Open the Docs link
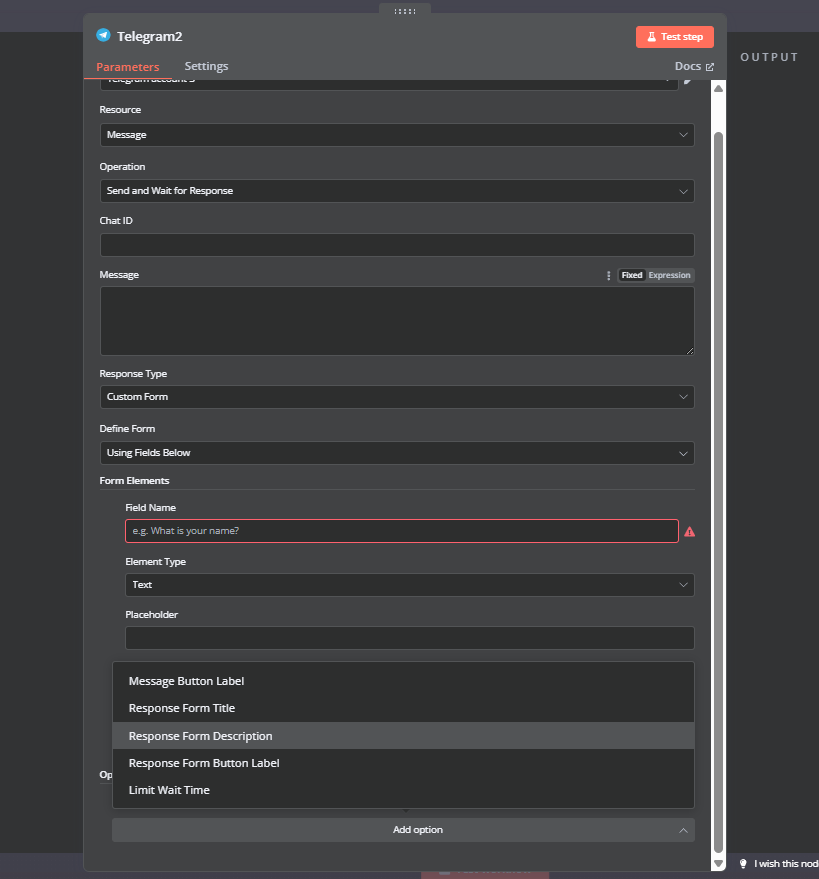 694,66
